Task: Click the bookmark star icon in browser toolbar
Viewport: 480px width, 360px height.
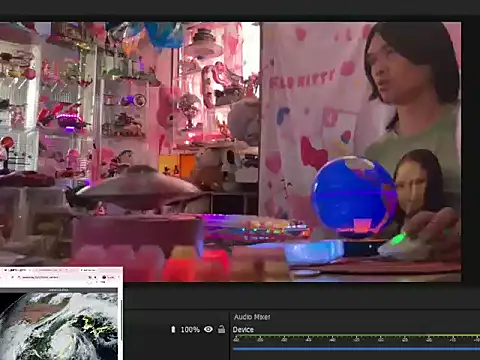Action: [90, 277]
